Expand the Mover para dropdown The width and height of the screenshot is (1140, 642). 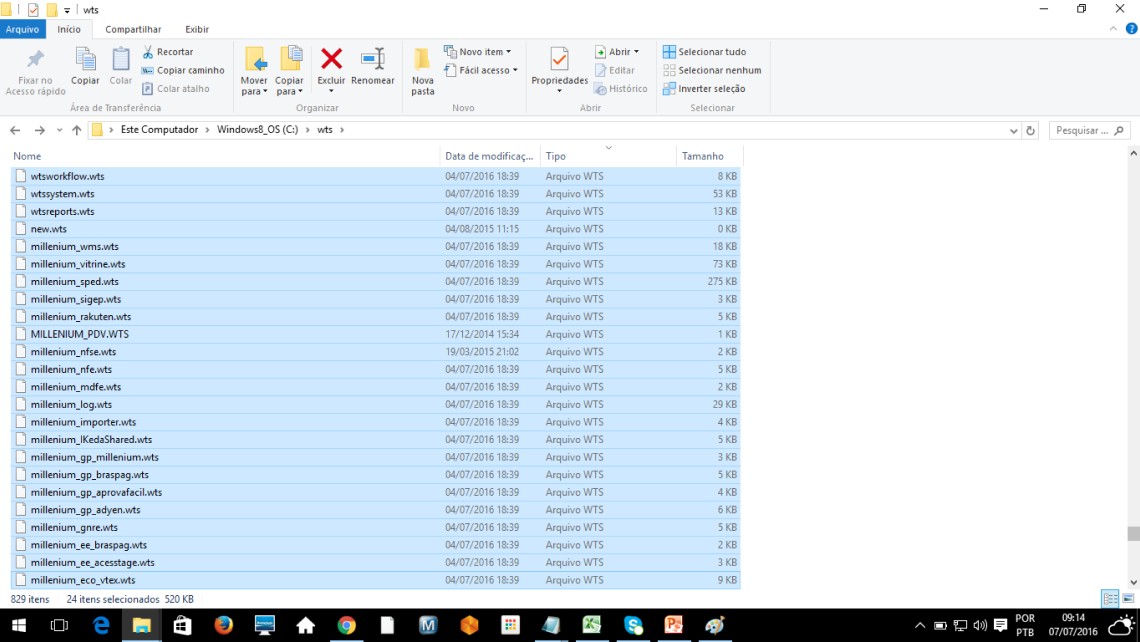(x=254, y=92)
